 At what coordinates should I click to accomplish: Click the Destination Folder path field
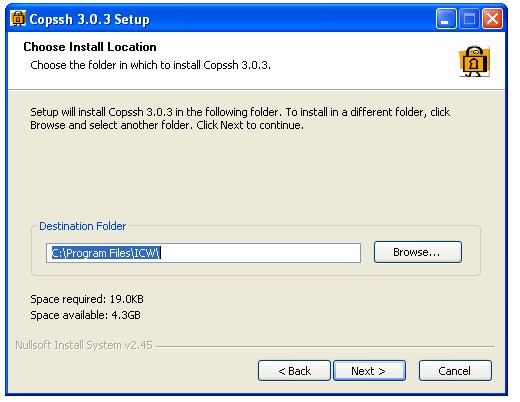coord(203,253)
